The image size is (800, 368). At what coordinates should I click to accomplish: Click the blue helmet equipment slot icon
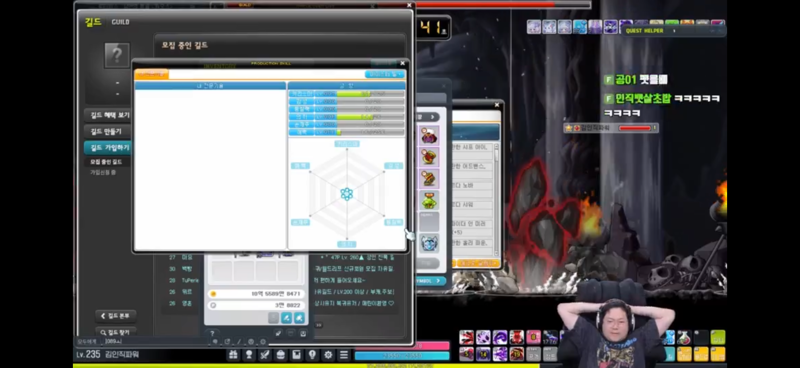click(x=430, y=243)
